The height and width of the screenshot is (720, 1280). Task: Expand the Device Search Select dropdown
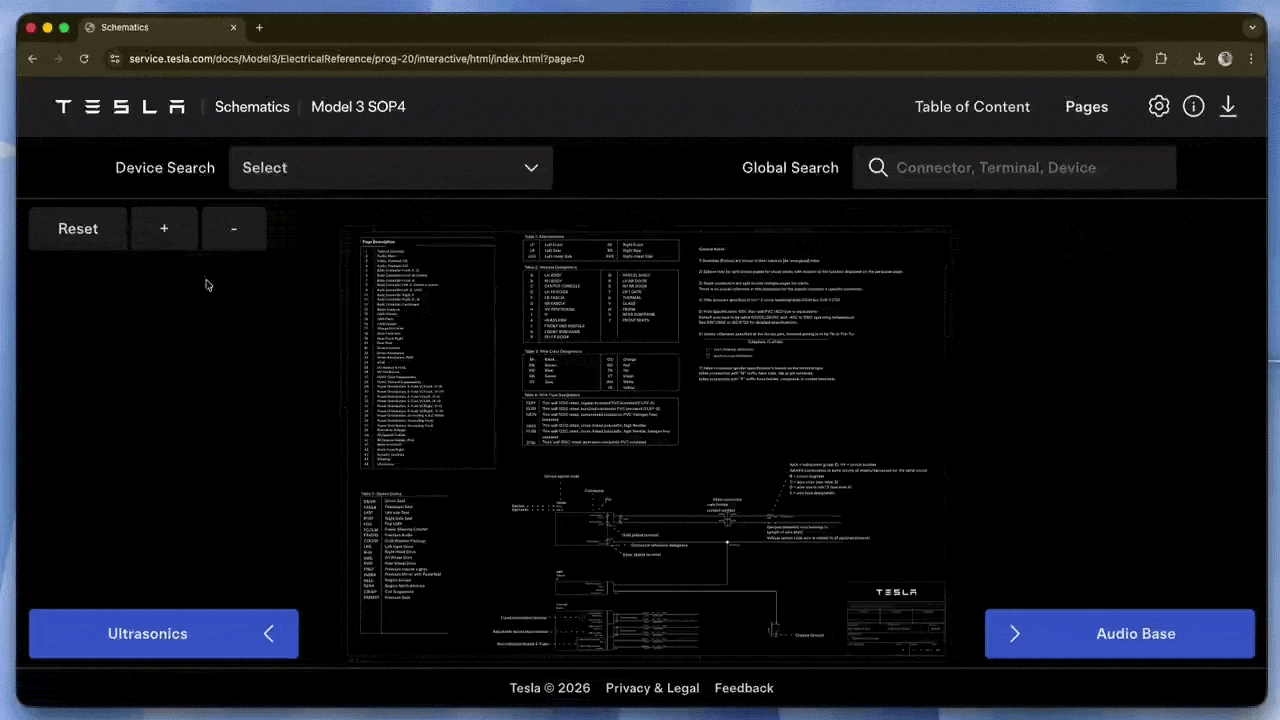391,168
